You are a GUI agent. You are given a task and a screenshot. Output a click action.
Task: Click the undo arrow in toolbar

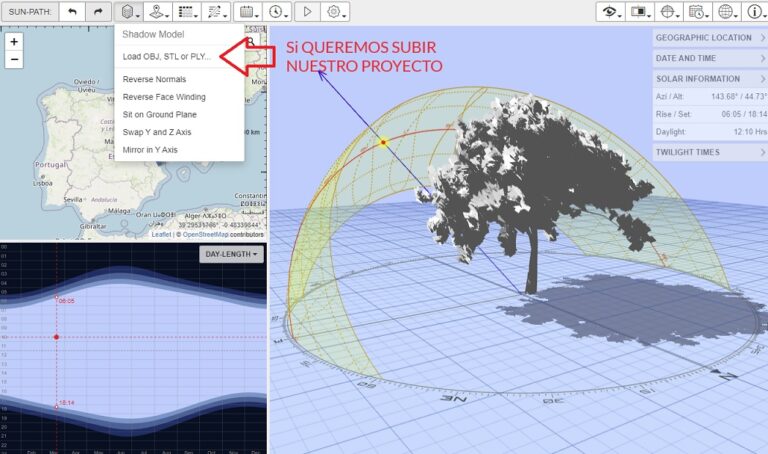pyautogui.click(x=72, y=12)
